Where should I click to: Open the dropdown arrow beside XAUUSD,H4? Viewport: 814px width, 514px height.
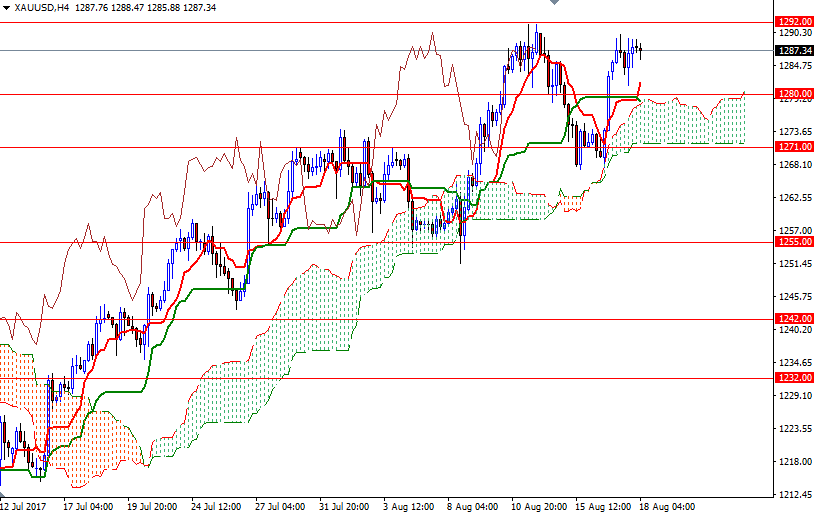click(7, 7)
